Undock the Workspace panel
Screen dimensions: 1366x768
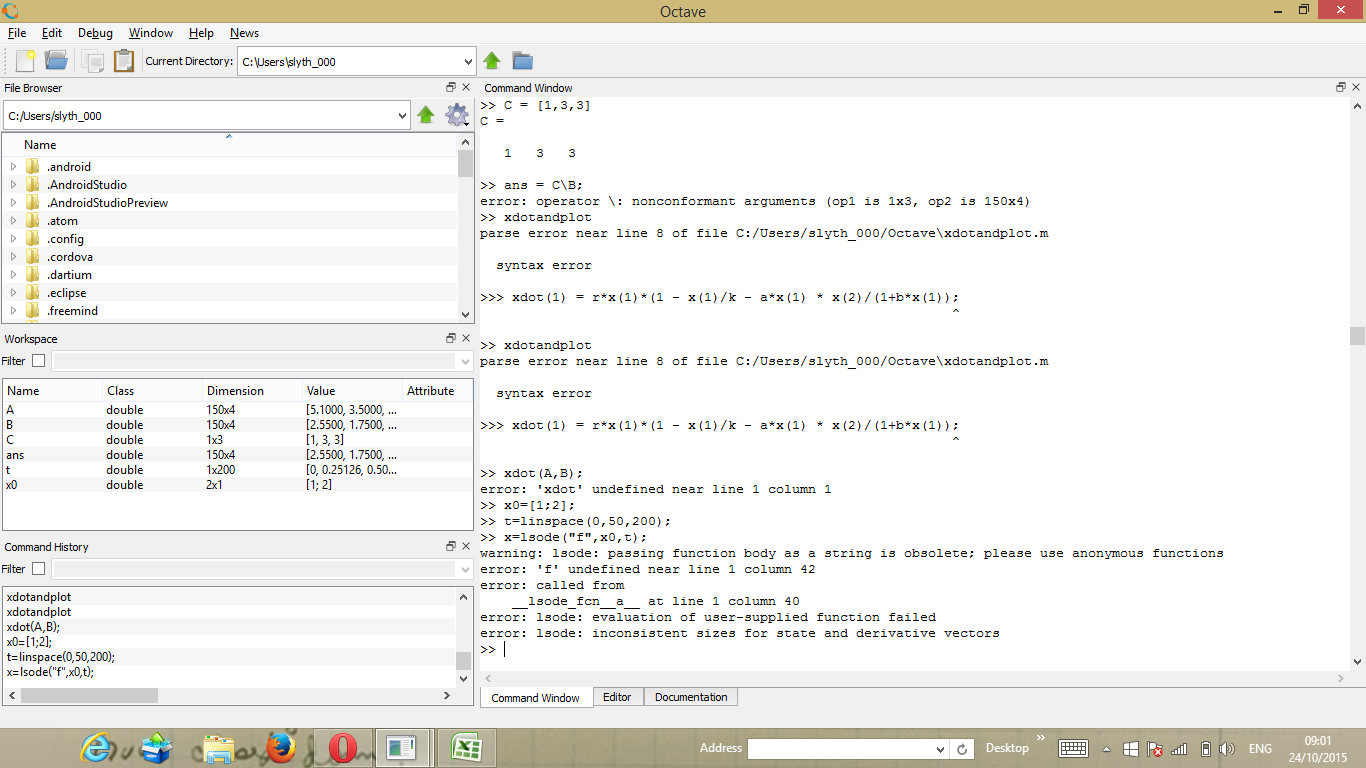click(x=451, y=339)
